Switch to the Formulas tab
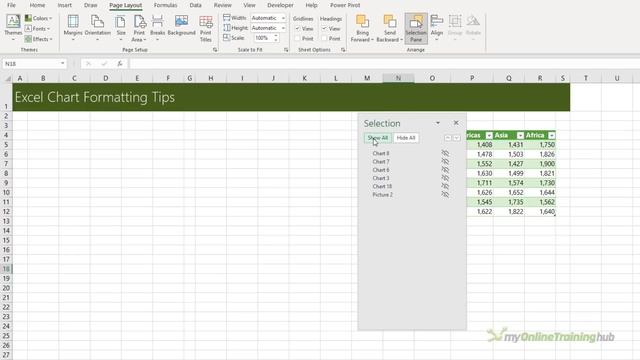 coord(165,5)
